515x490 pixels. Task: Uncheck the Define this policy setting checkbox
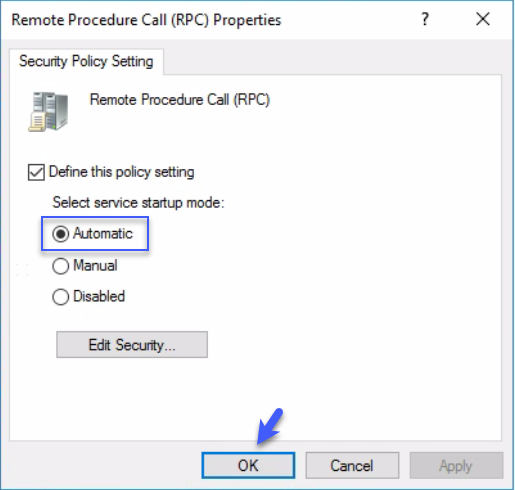(x=36, y=172)
